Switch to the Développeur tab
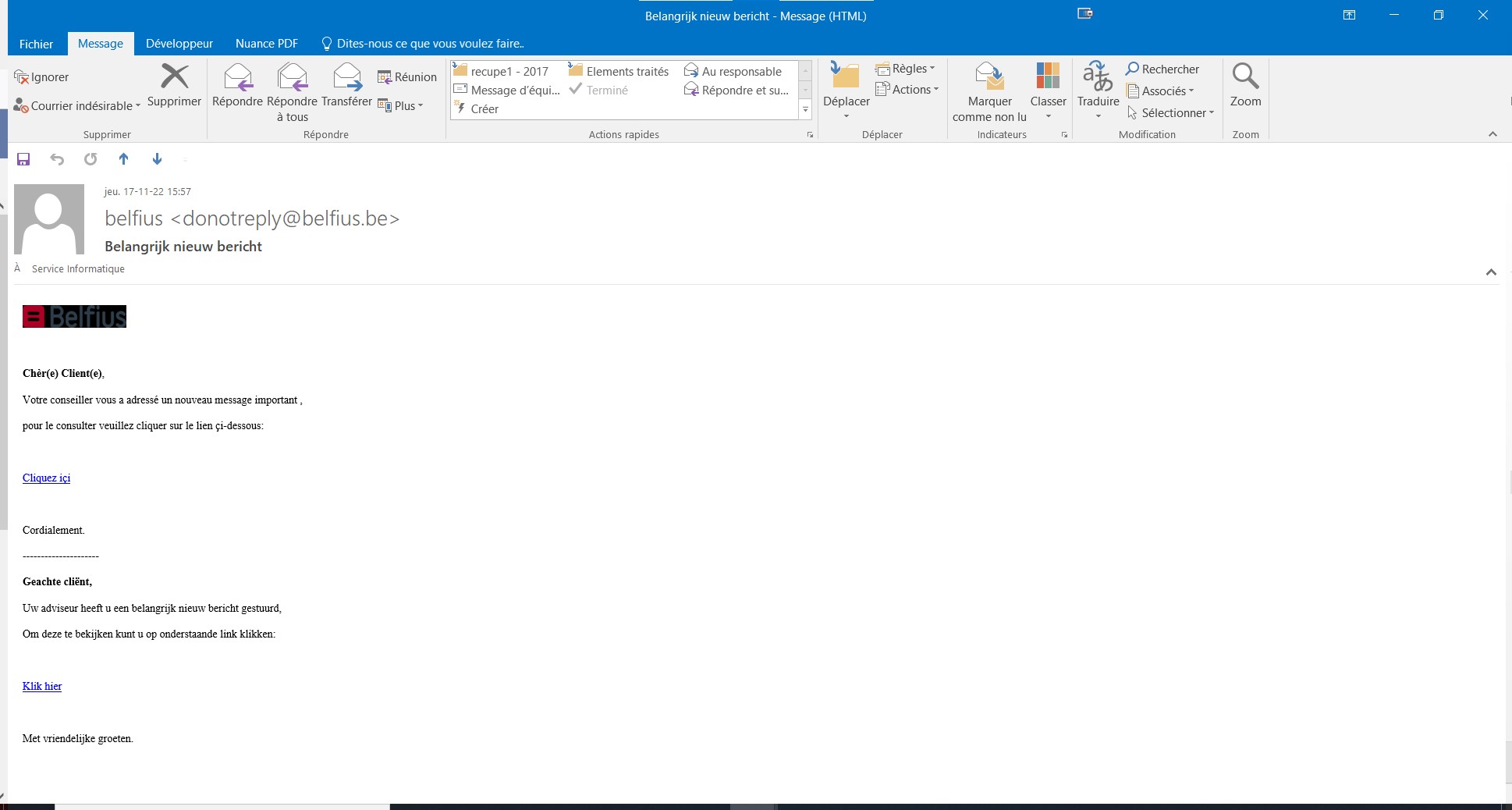The width and height of the screenshot is (1512, 810). pyautogui.click(x=179, y=44)
